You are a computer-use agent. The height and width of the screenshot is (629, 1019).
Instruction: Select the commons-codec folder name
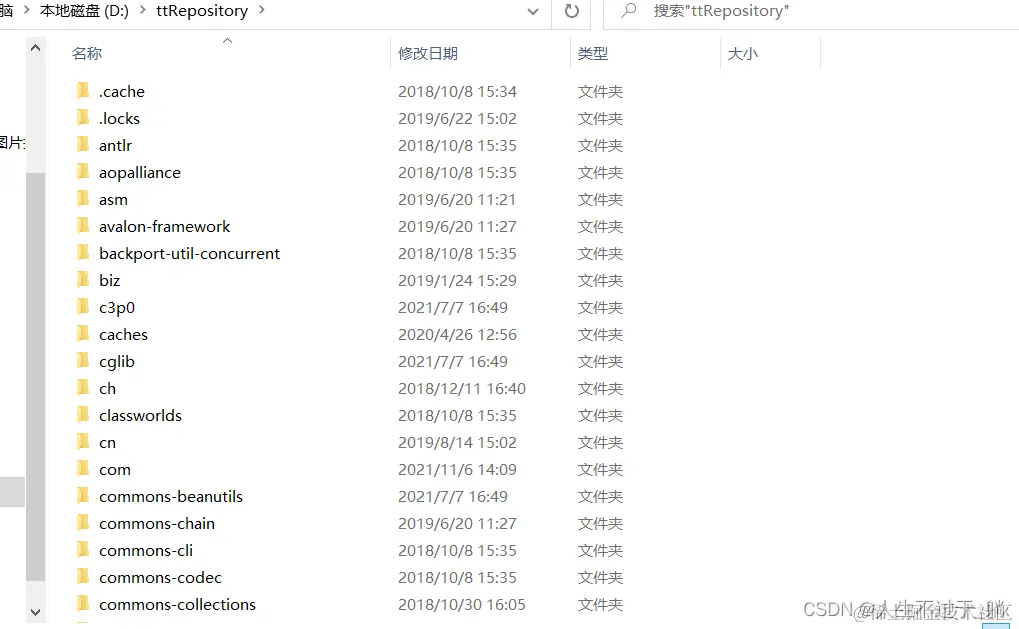161,577
